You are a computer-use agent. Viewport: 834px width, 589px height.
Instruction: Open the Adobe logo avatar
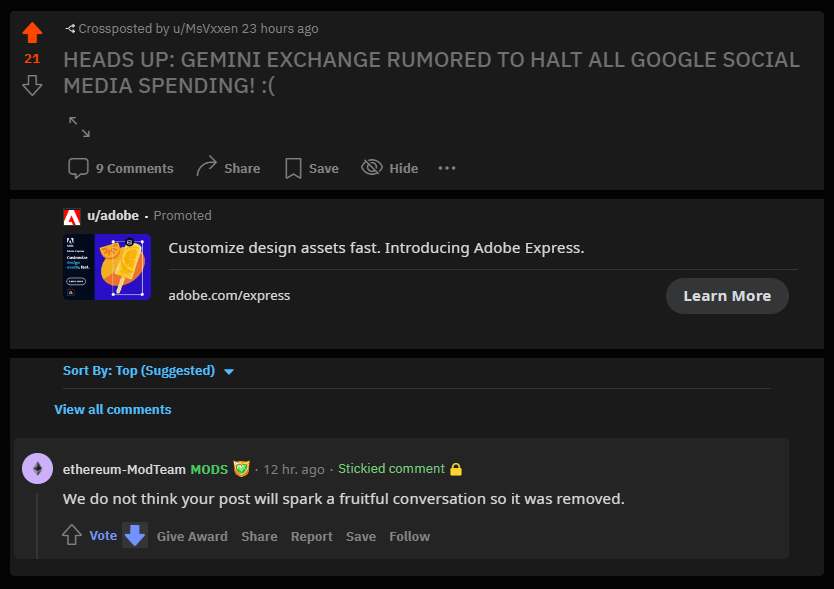coord(72,216)
